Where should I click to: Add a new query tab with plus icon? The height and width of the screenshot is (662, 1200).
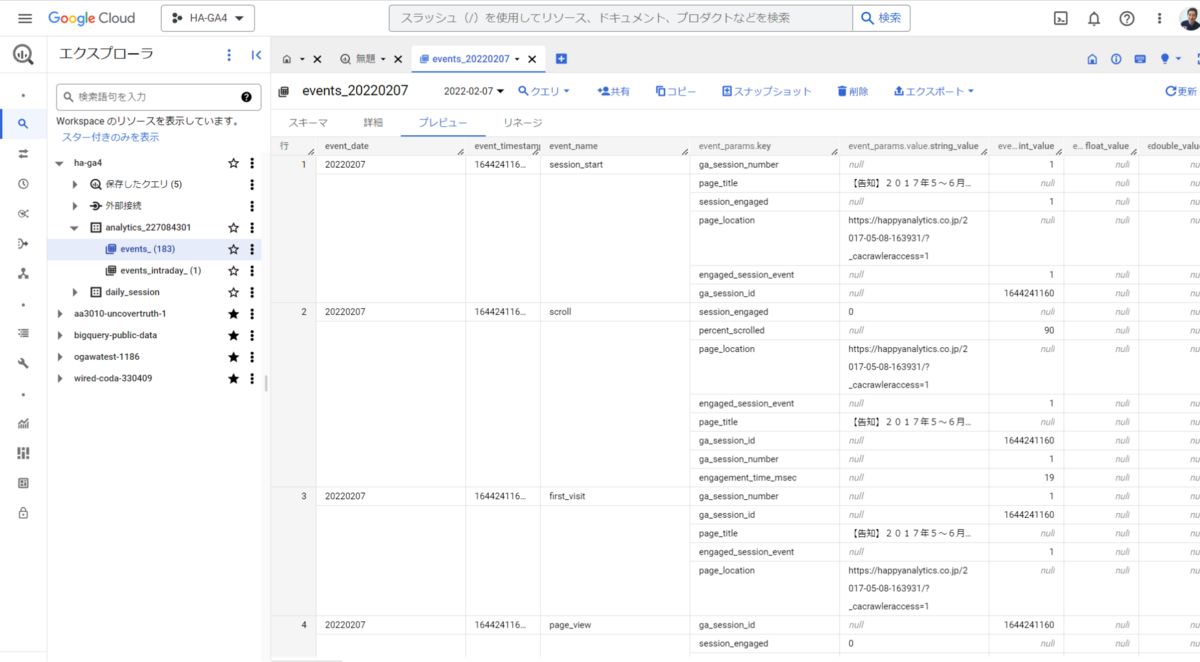pos(561,59)
